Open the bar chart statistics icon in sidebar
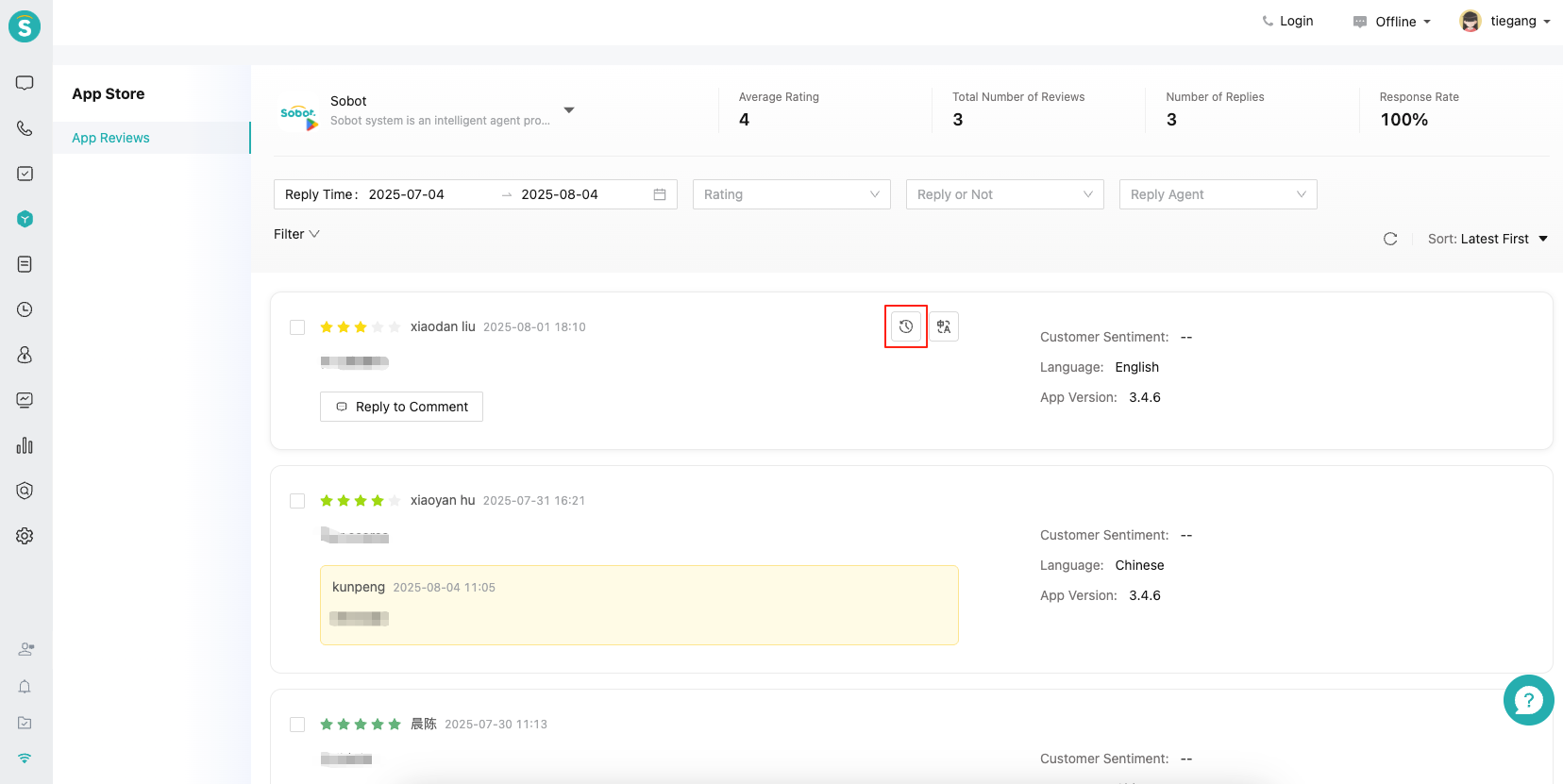This screenshot has height=784, width=1563. [x=25, y=445]
